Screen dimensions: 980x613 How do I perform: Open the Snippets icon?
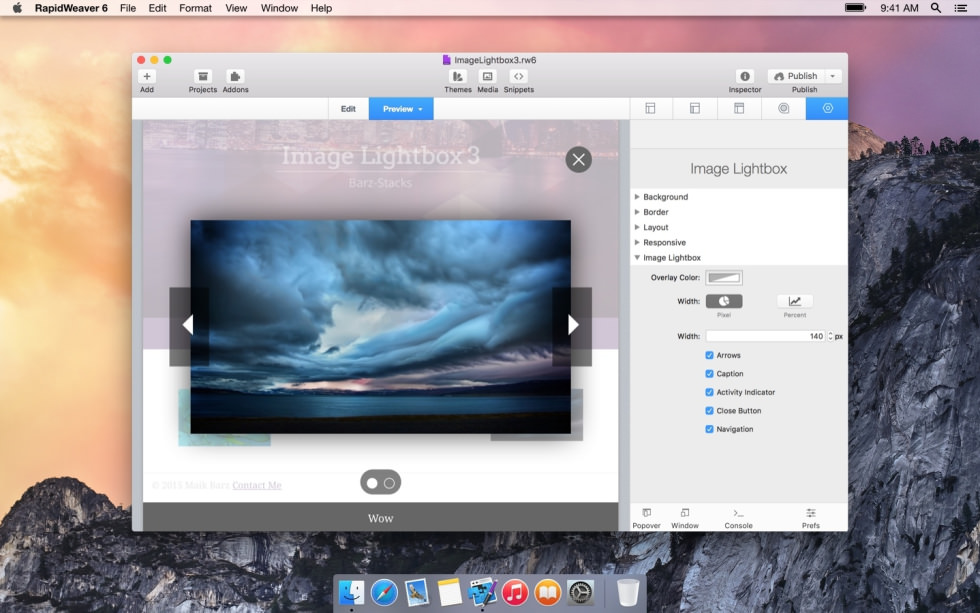(x=519, y=76)
